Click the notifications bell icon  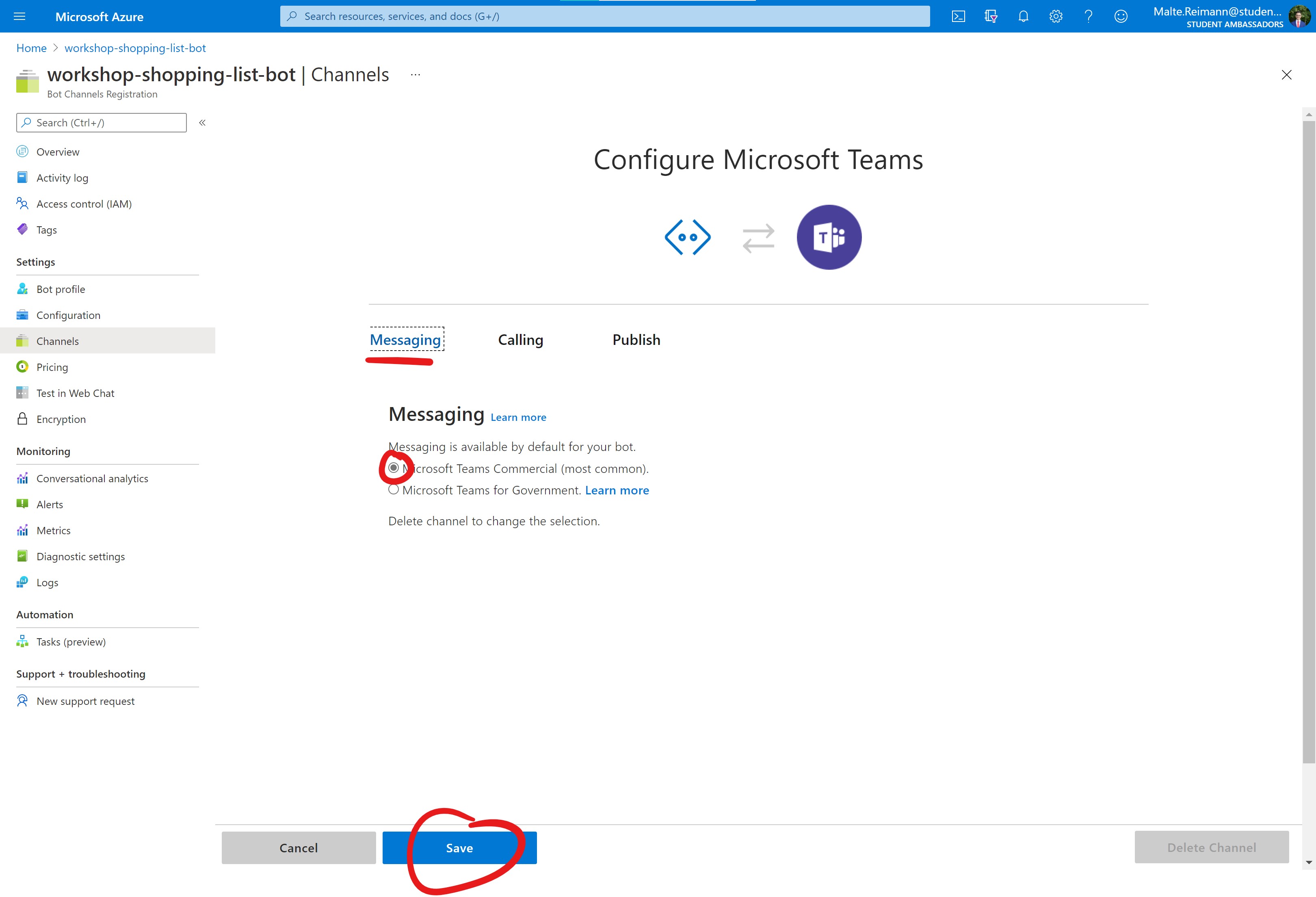click(1023, 16)
